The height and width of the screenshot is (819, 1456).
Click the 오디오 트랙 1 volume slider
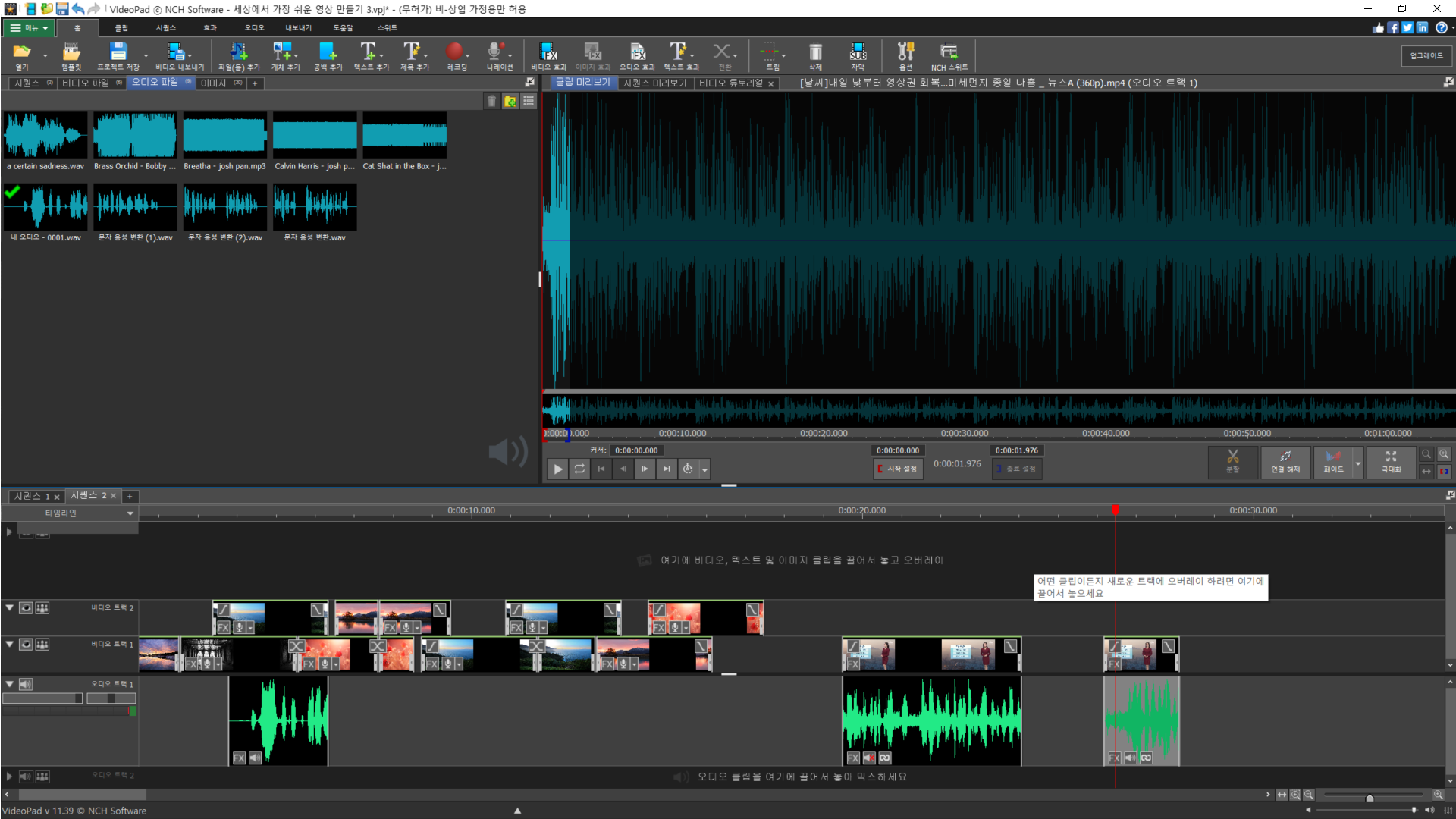42,698
